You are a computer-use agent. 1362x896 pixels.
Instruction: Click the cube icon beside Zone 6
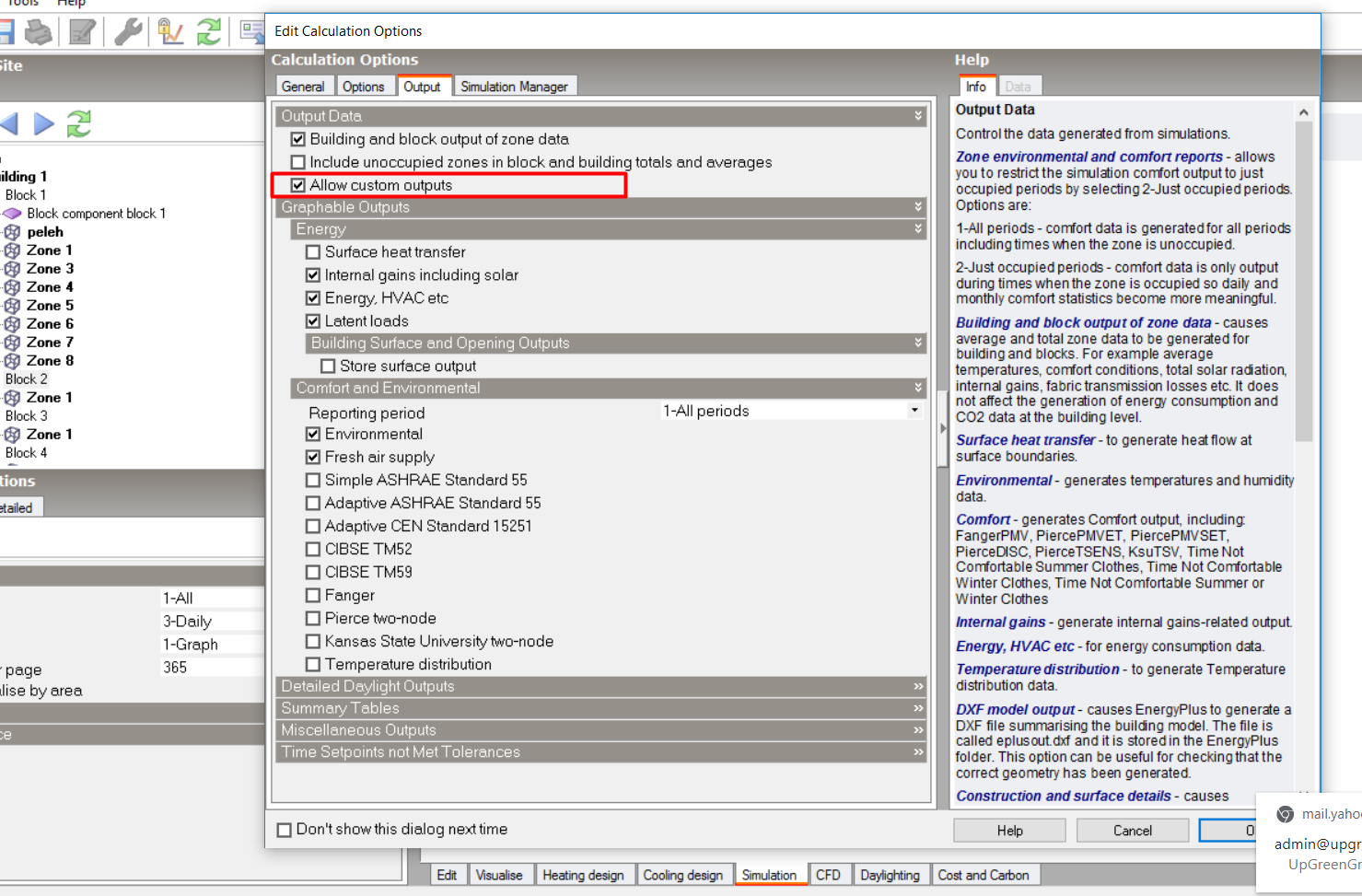click(x=12, y=324)
